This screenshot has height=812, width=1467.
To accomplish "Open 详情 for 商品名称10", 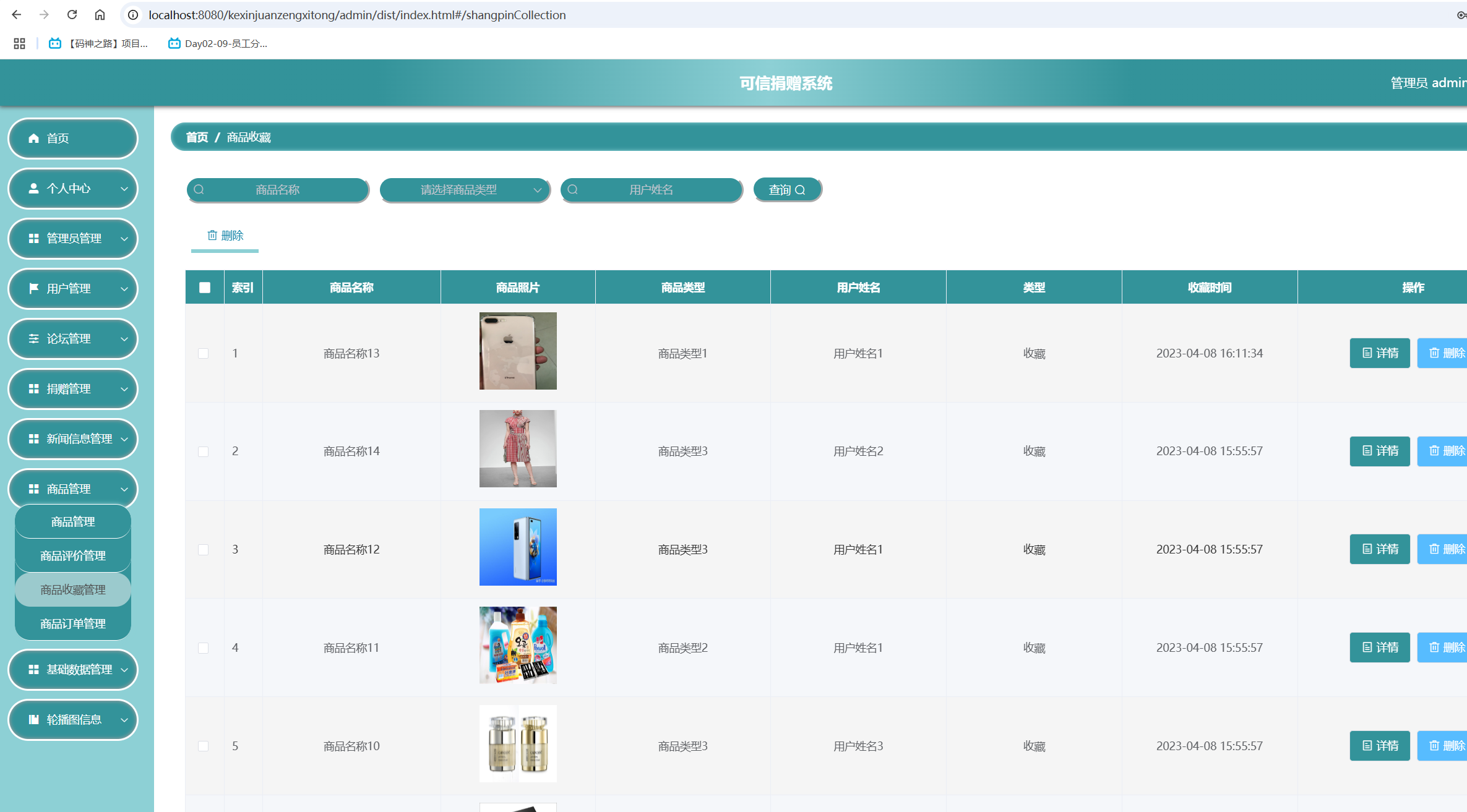I will point(1380,746).
